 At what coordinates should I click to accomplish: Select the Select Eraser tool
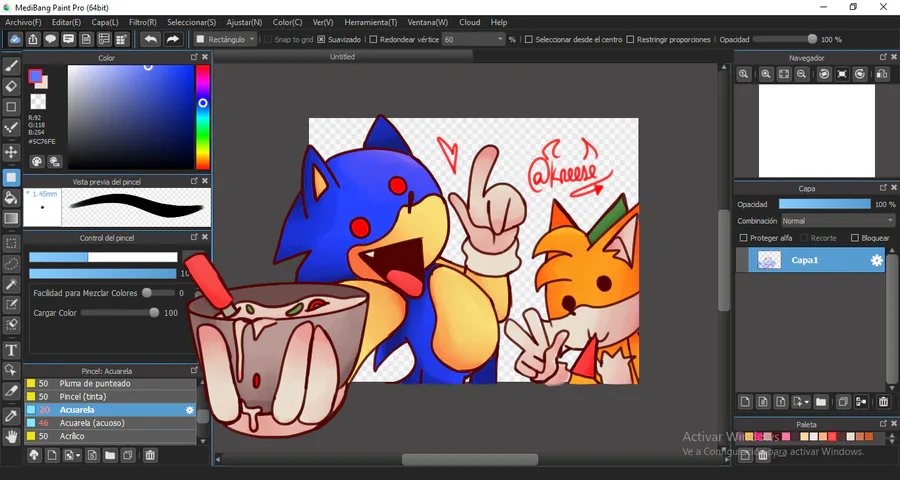(x=11, y=324)
